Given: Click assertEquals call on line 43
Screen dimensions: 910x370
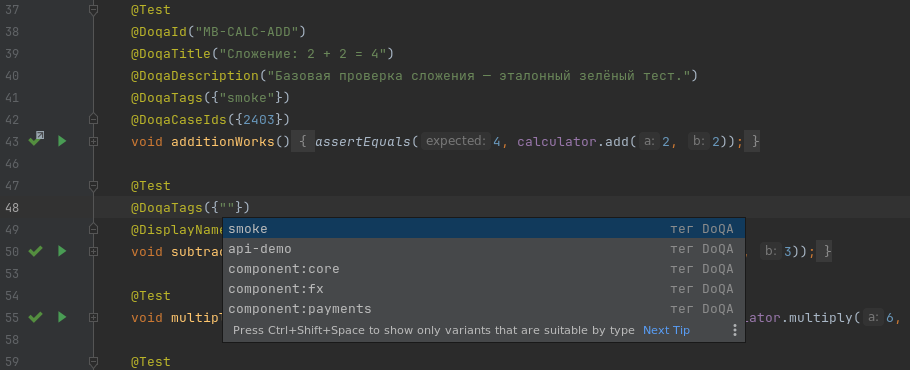Looking at the screenshot, I should tap(363, 142).
